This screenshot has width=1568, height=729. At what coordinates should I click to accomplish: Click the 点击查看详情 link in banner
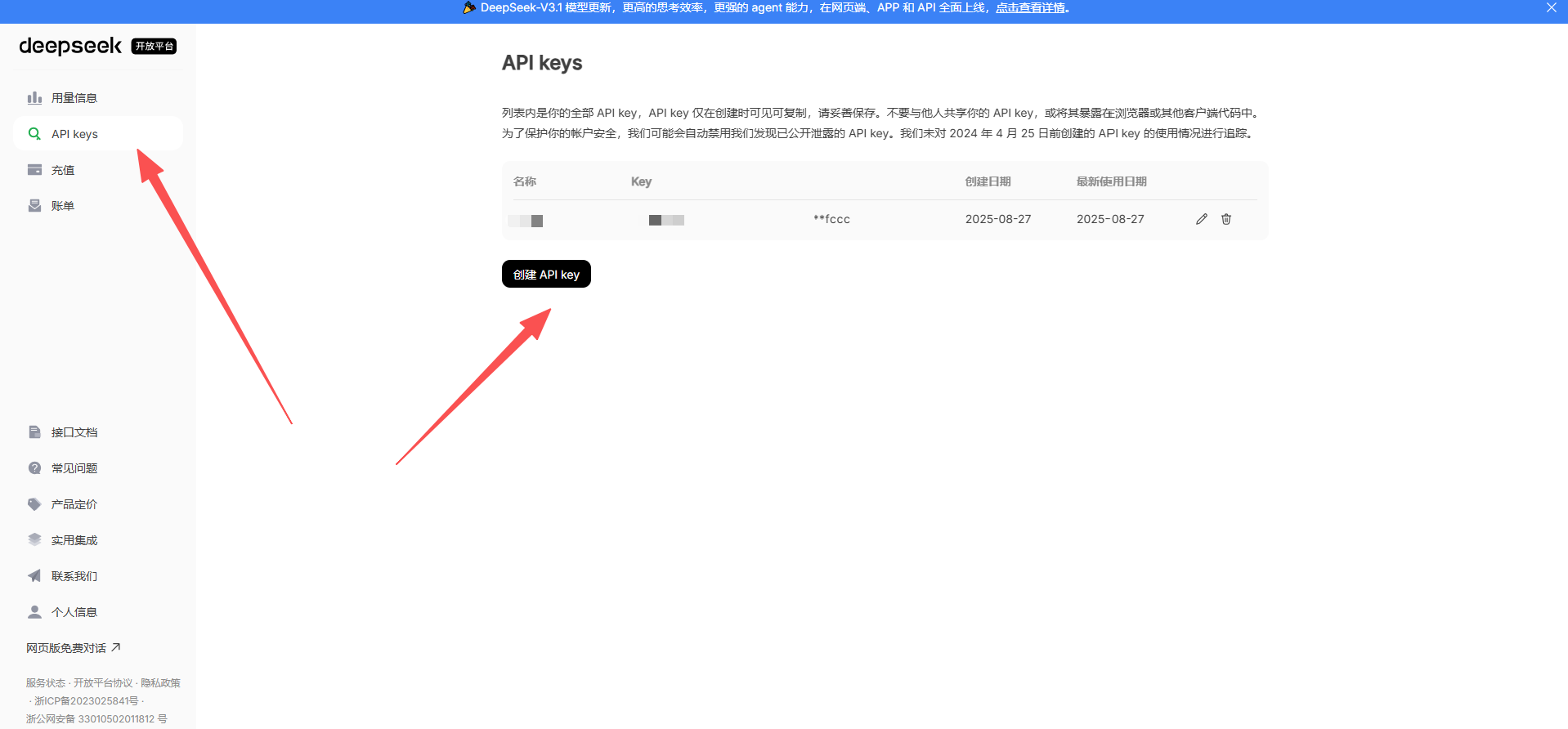click(1030, 7)
